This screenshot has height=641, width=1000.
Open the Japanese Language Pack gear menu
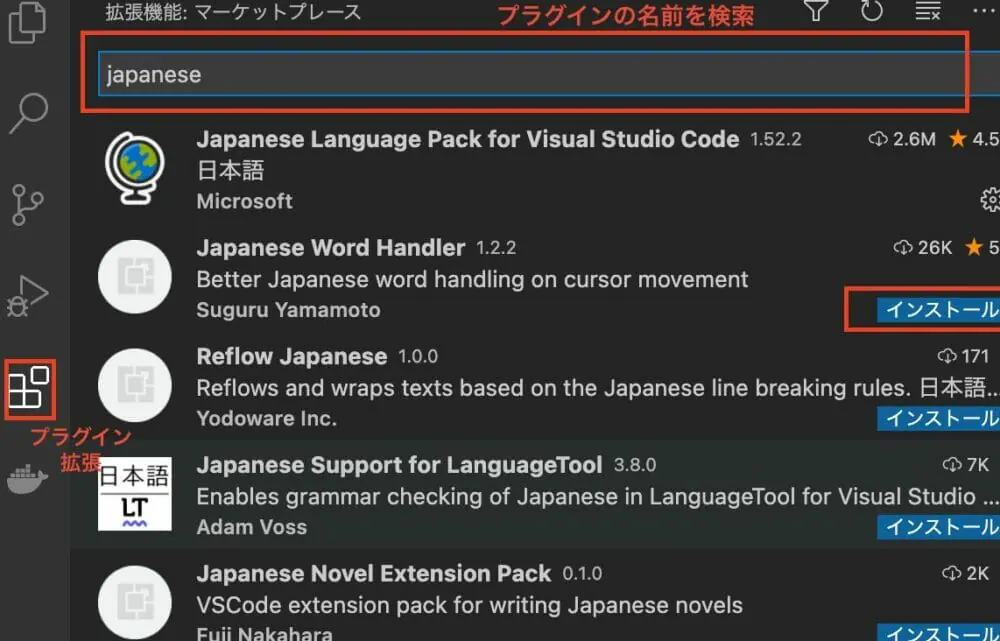(990, 200)
